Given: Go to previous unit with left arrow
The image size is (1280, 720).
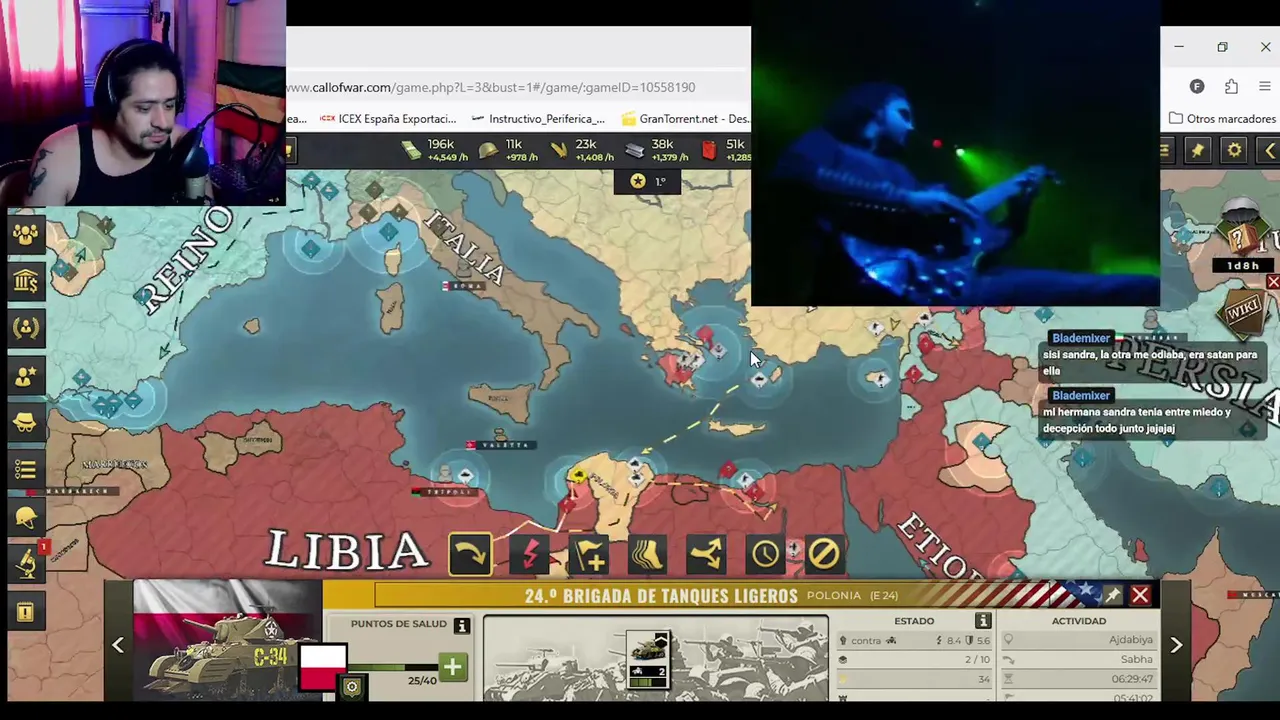Looking at the screenshot, I should point(118,646).
